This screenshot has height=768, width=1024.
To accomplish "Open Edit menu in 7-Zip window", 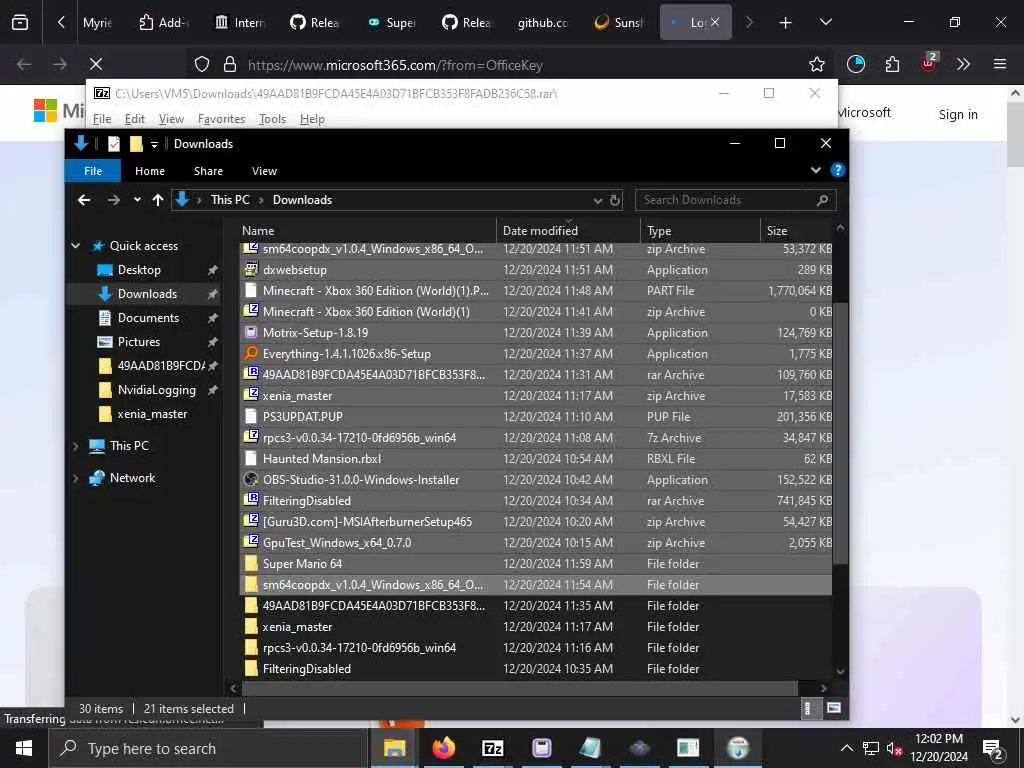I will pos(135,119).
